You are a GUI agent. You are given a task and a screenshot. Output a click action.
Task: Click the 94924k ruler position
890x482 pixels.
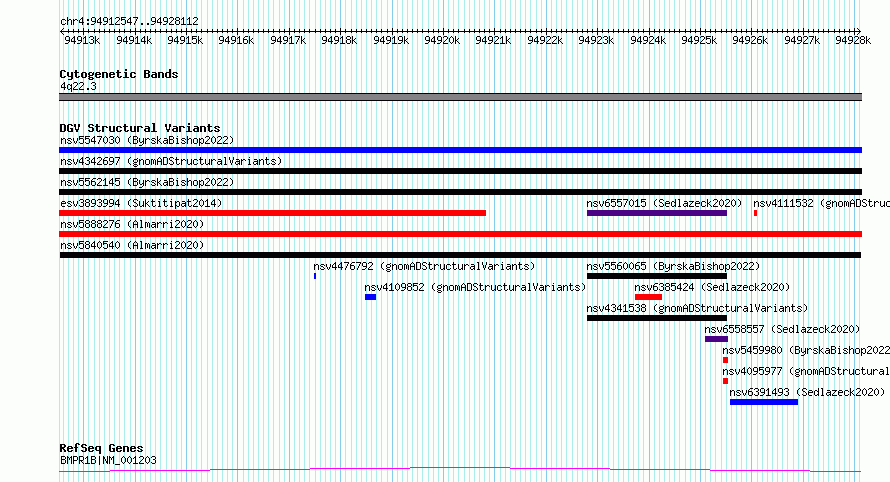coord(648,40)
